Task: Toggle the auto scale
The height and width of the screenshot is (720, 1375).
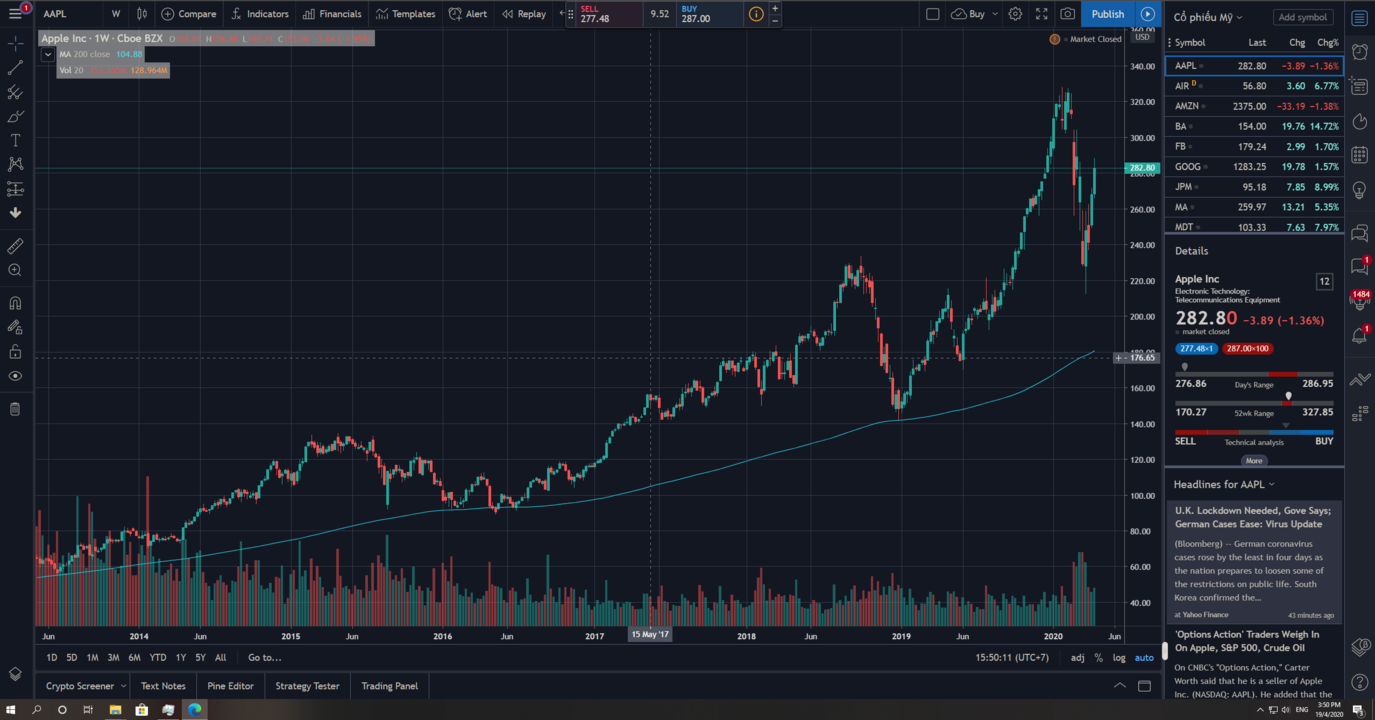Action: click(x=1144, y=657)
